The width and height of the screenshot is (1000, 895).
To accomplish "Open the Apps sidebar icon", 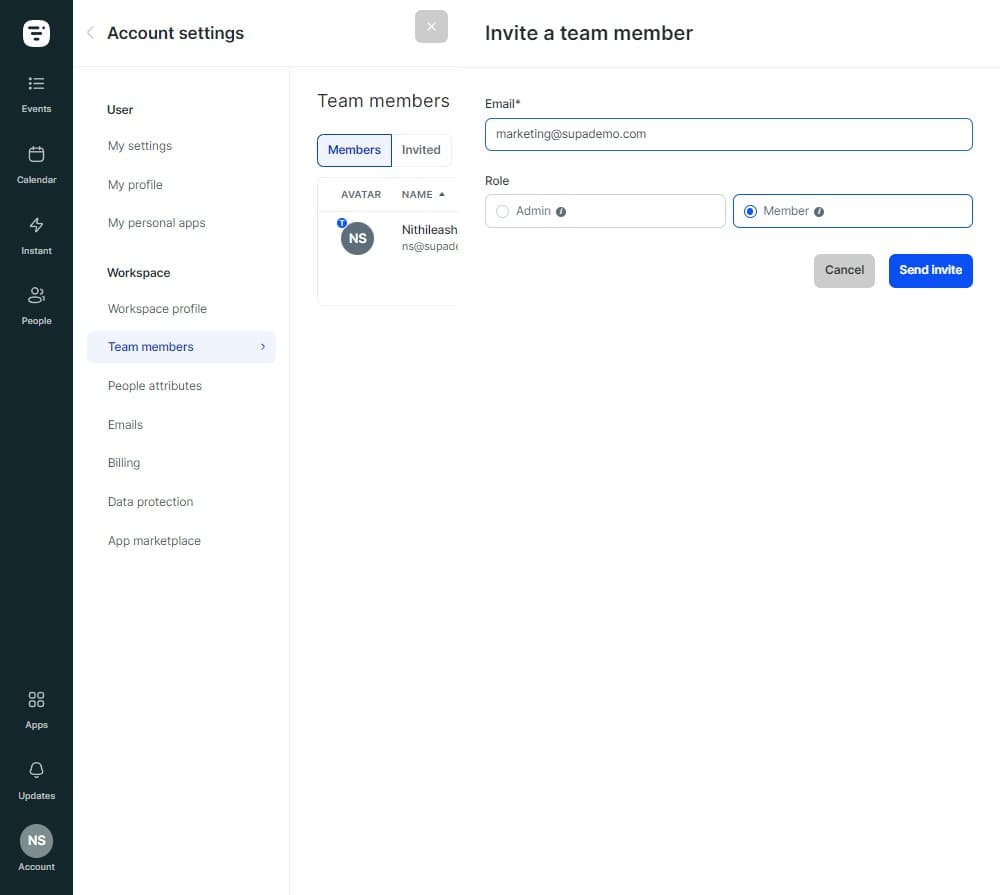I will (x=36, y=705).
